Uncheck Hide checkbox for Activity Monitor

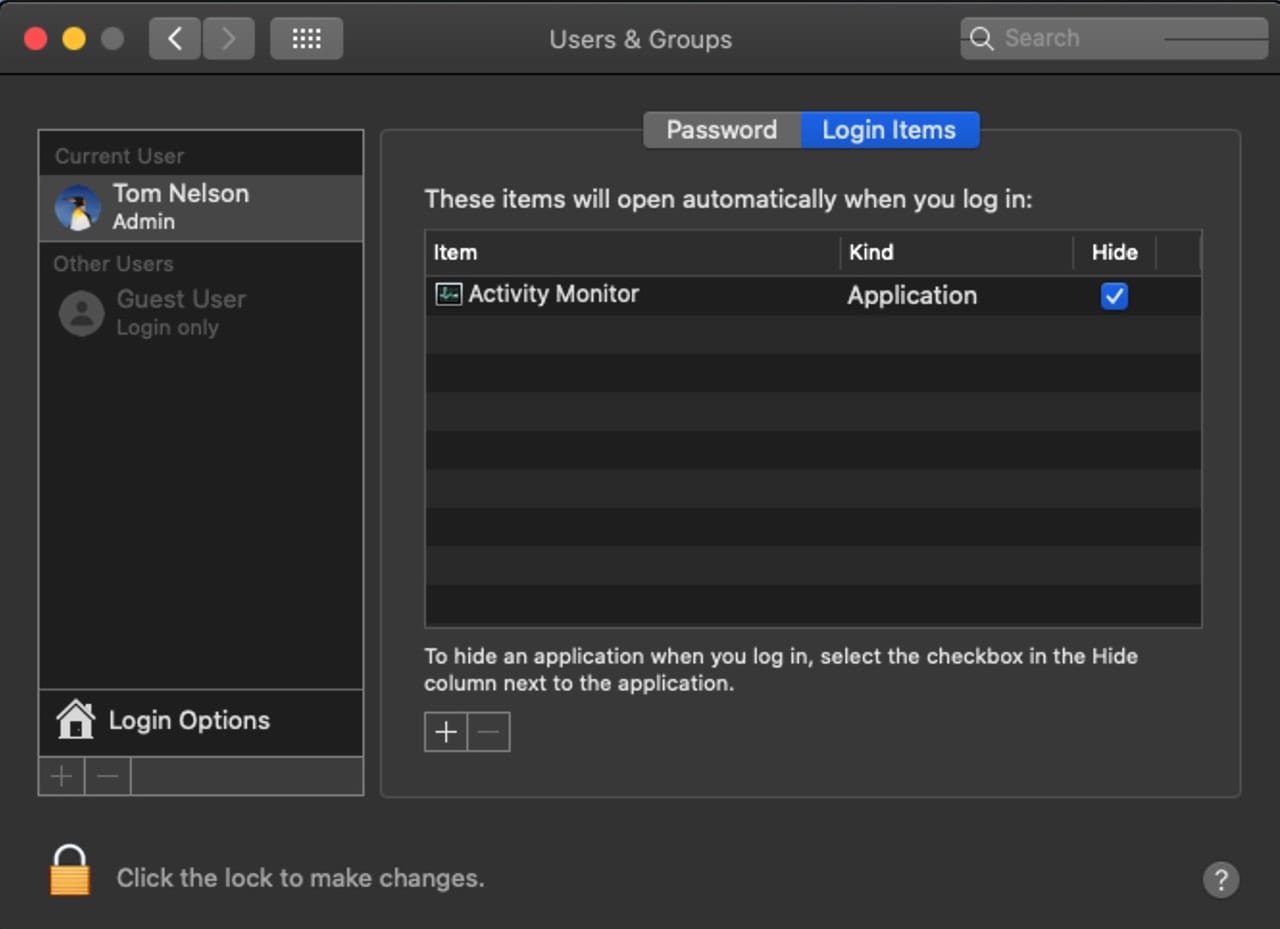click(x=1114, y=296)
